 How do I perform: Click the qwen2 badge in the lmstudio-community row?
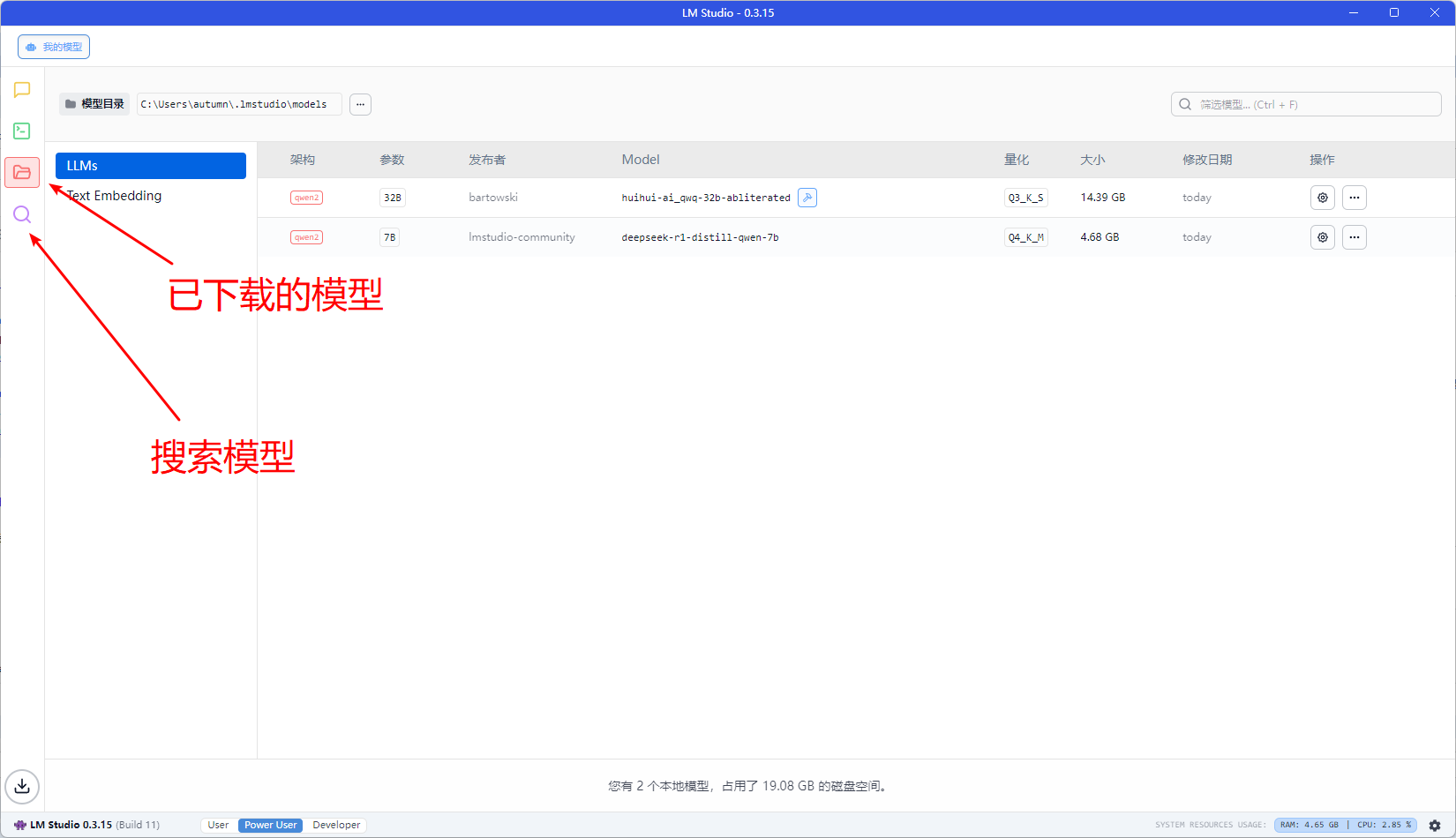(306, 237)
